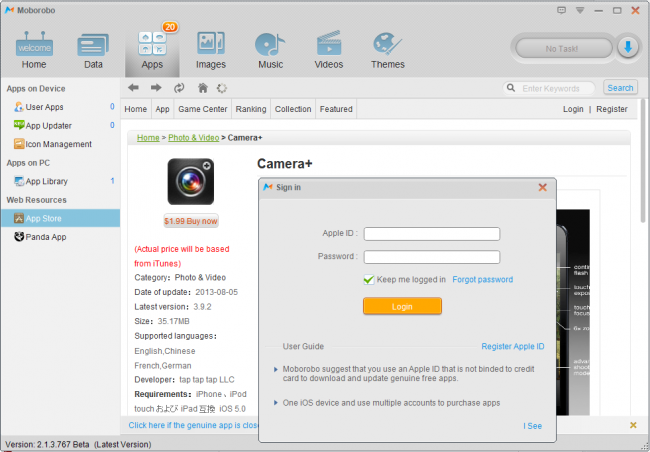Viewport: 650px width, 452px height.
Task: Click the search magnifier icon
Action: click(x=511, y=88)
